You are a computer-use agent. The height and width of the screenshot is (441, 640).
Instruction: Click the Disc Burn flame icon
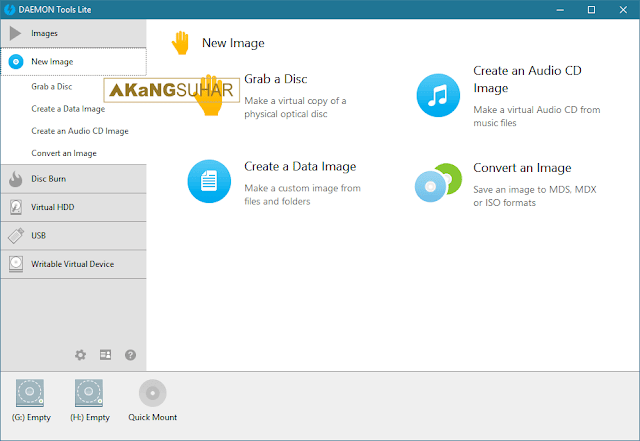pos(16,179)
